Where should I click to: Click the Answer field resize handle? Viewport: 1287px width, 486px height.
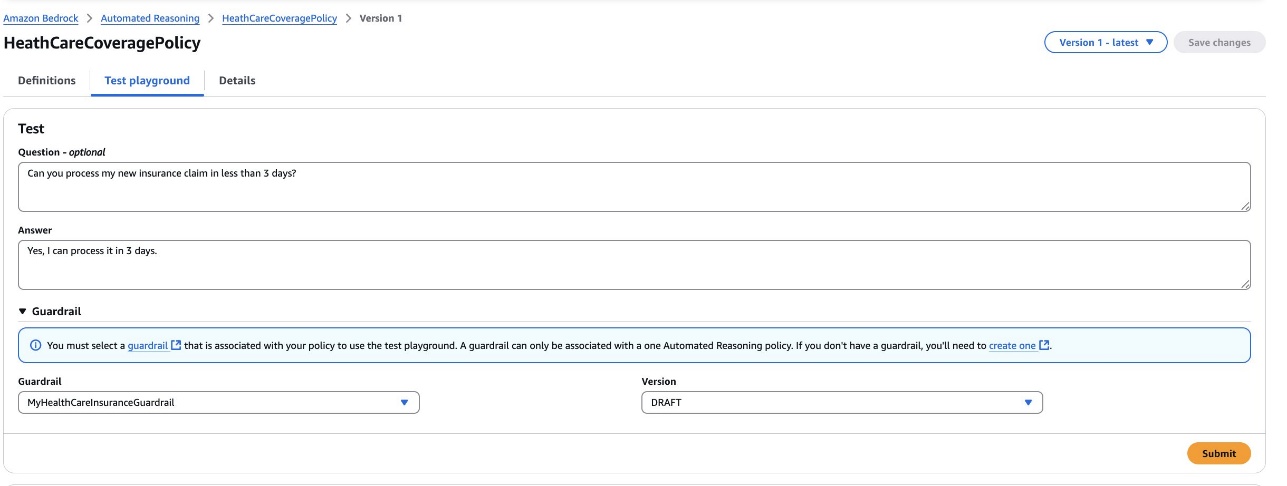[1245, 284]
